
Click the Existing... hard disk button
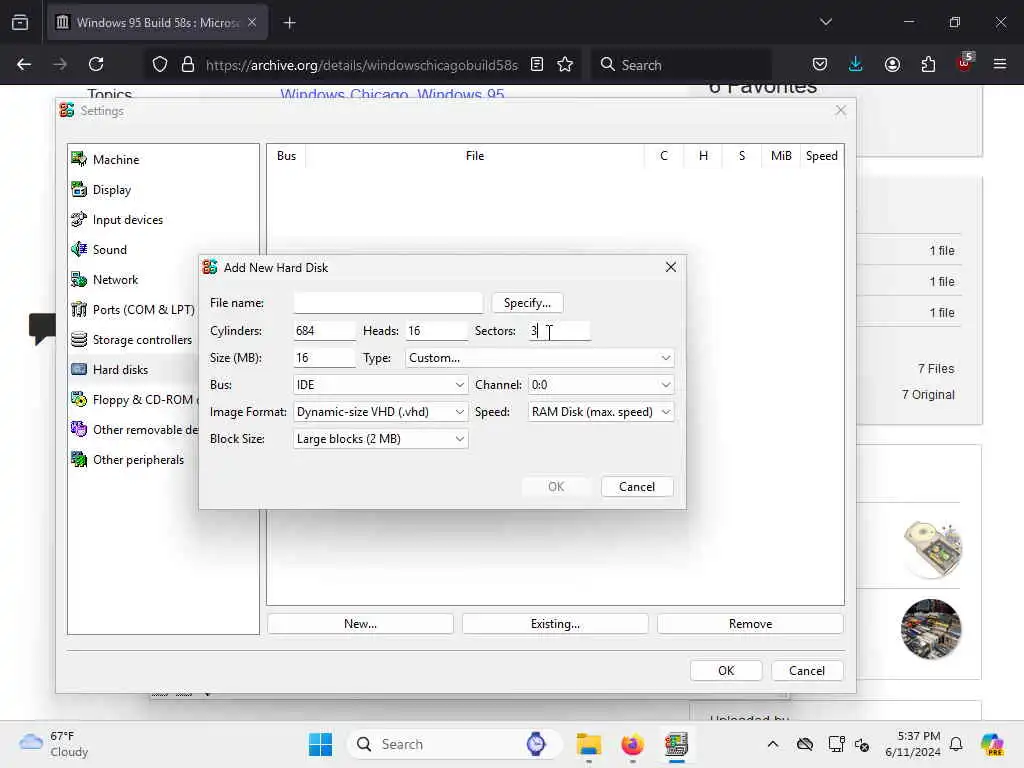pyautogui.click(x=555, y=624)
